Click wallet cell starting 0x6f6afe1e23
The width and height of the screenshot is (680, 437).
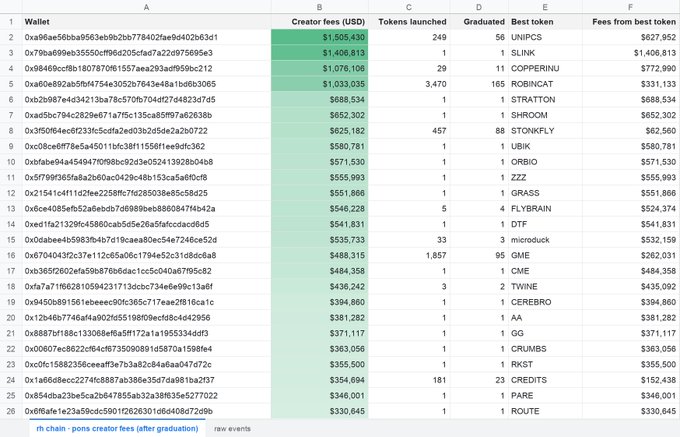(x=147, y=411)
